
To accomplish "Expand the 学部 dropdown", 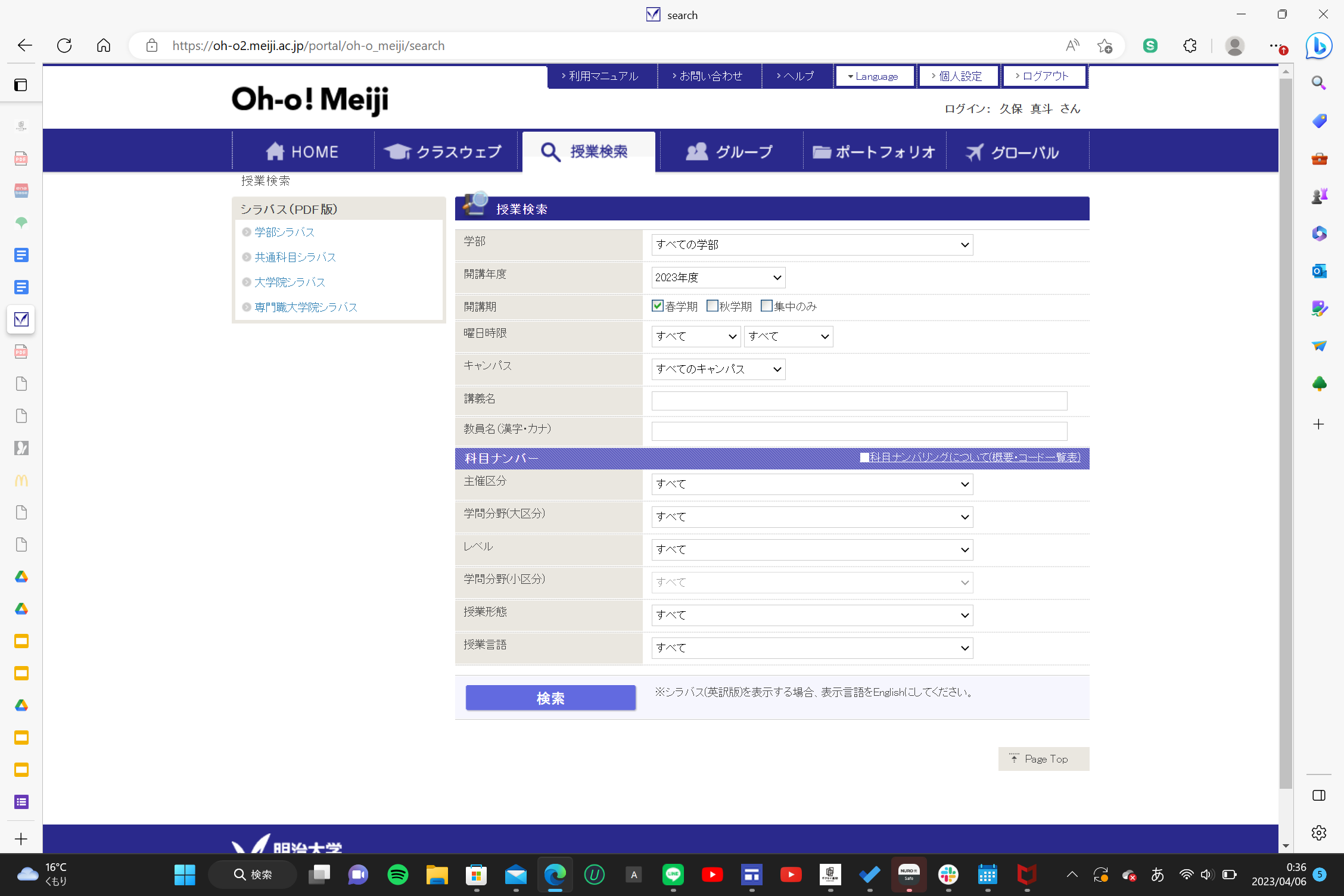I will (x=812, y=245).
